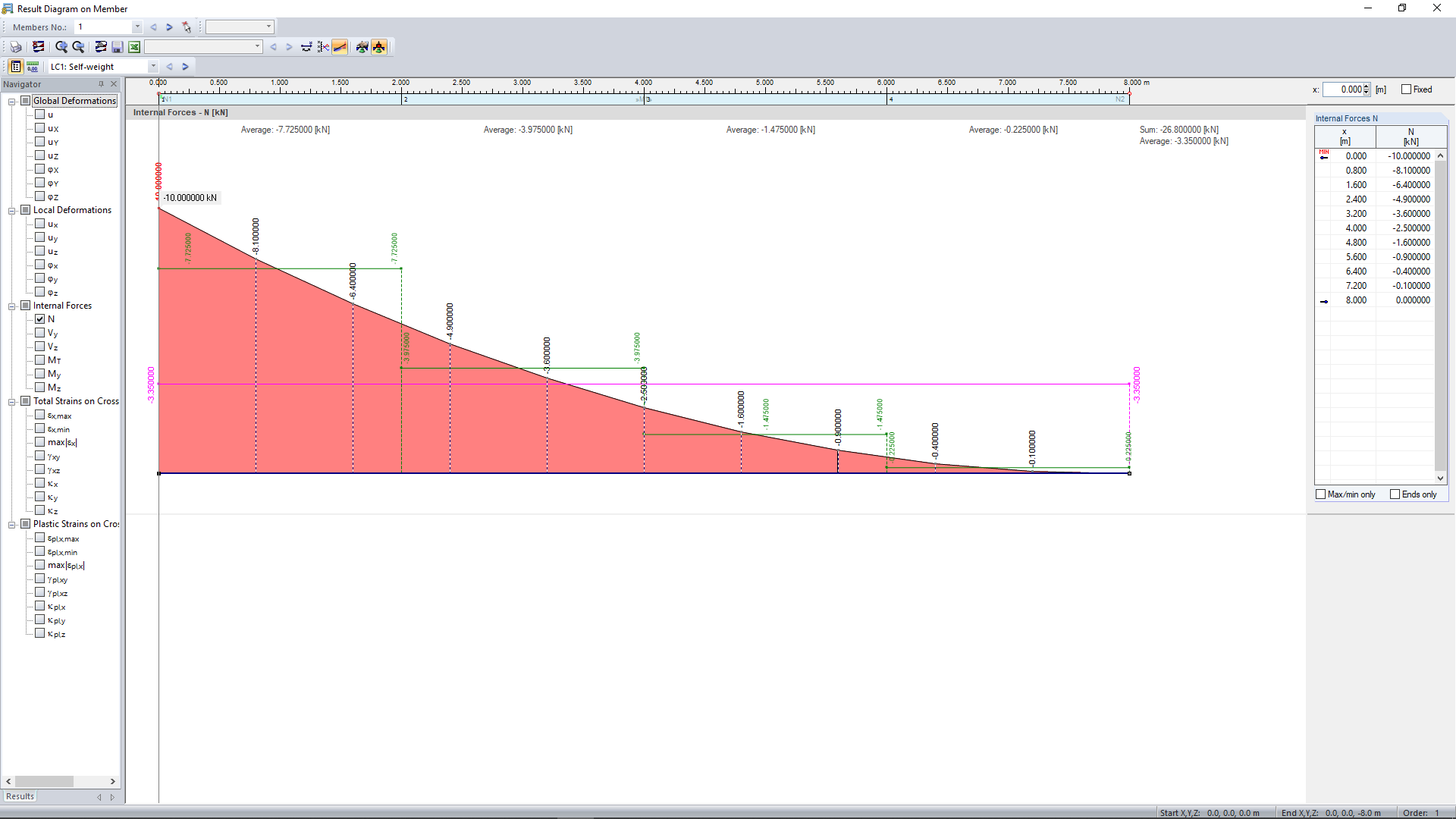
Task: Collapse the Internal Forces tree node
Action: [x=12, y=306]
